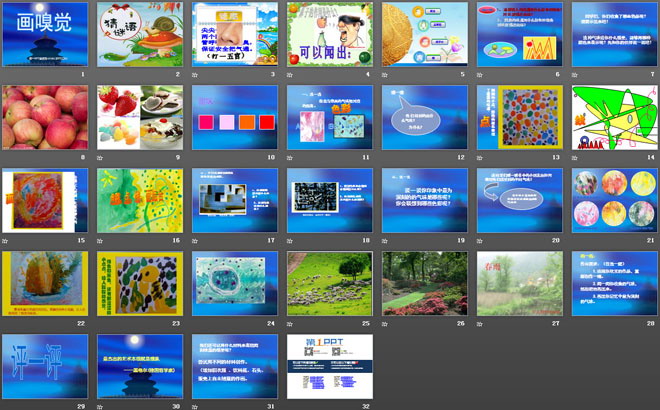The height and width of the screenshot is (410, 660).
Task: Select slide 16 with the green-yellow watercolor
Action: pyautogui.click(x=140, y=200)
